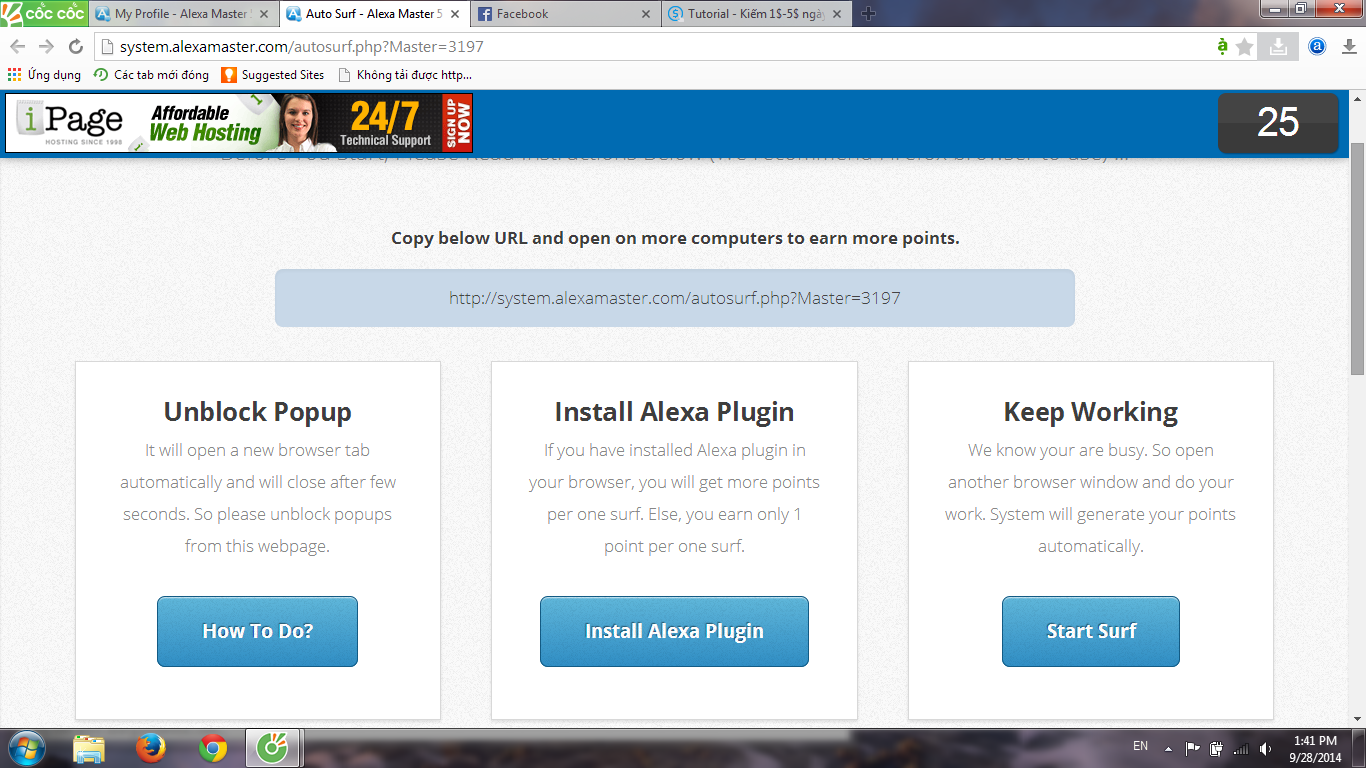This screenshot has height=768, width=1366.
Task: Open the Không tải được http bookmark
Action: 405,75
